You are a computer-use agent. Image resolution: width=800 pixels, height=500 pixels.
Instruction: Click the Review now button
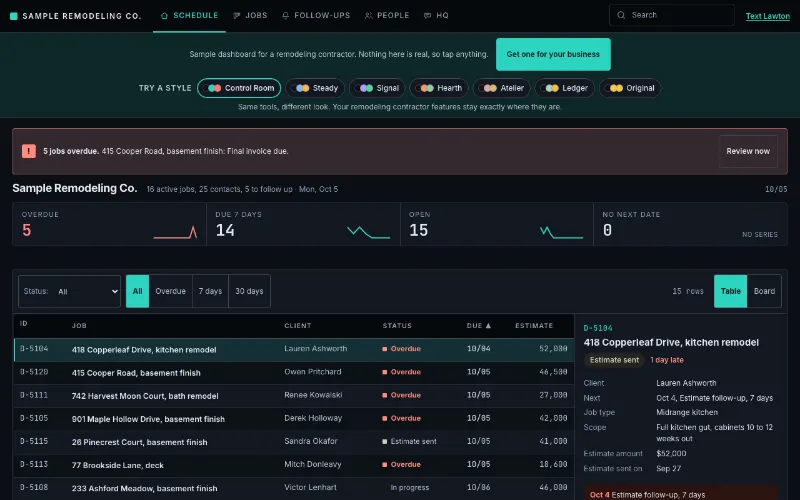(748, 151)
